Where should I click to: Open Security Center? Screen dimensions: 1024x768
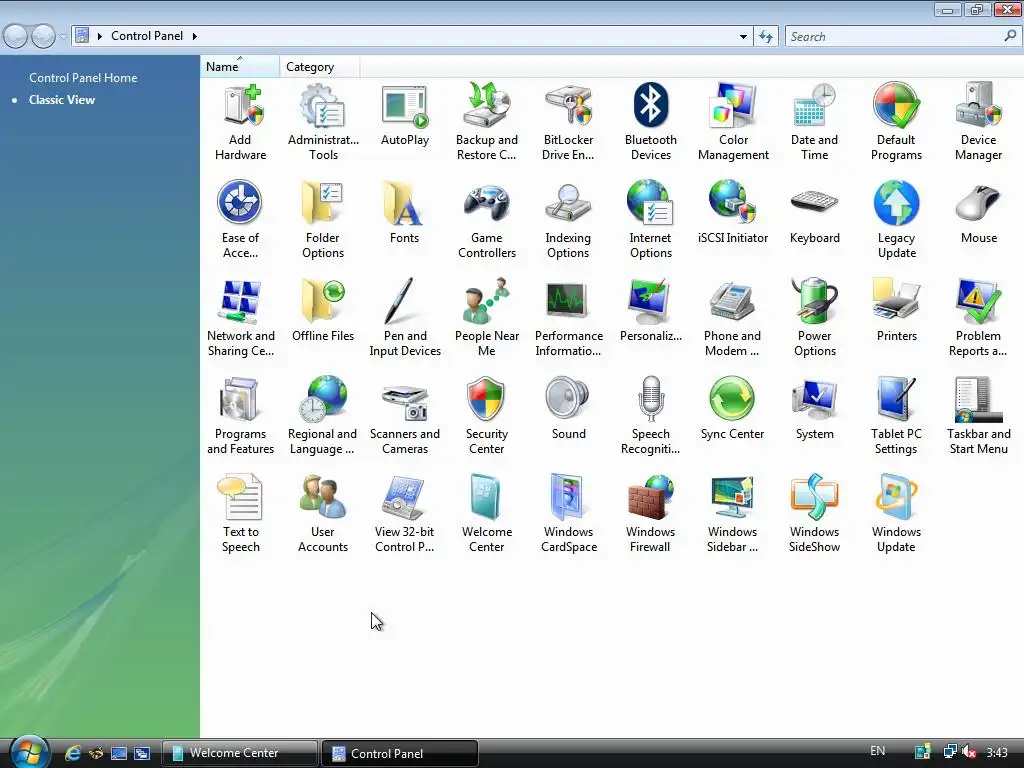pyautogui.click(x=487, y=416)
